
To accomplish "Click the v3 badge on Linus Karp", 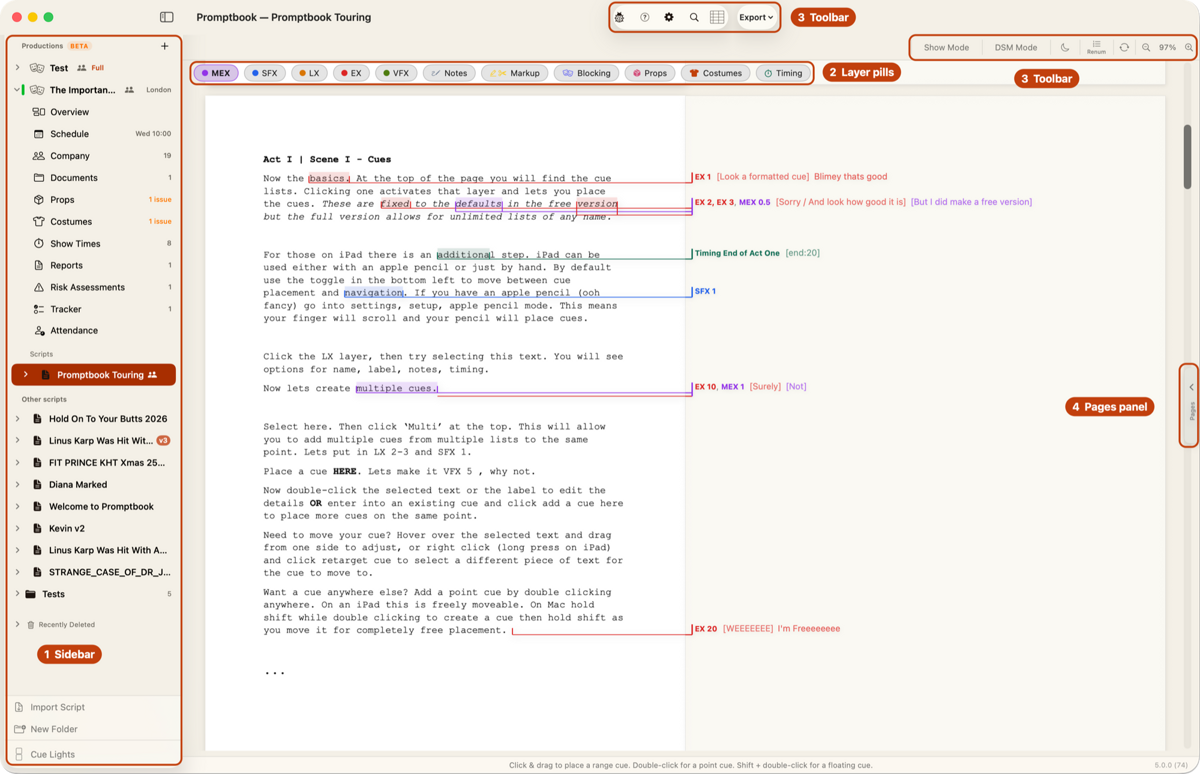I will pos(163,441).
